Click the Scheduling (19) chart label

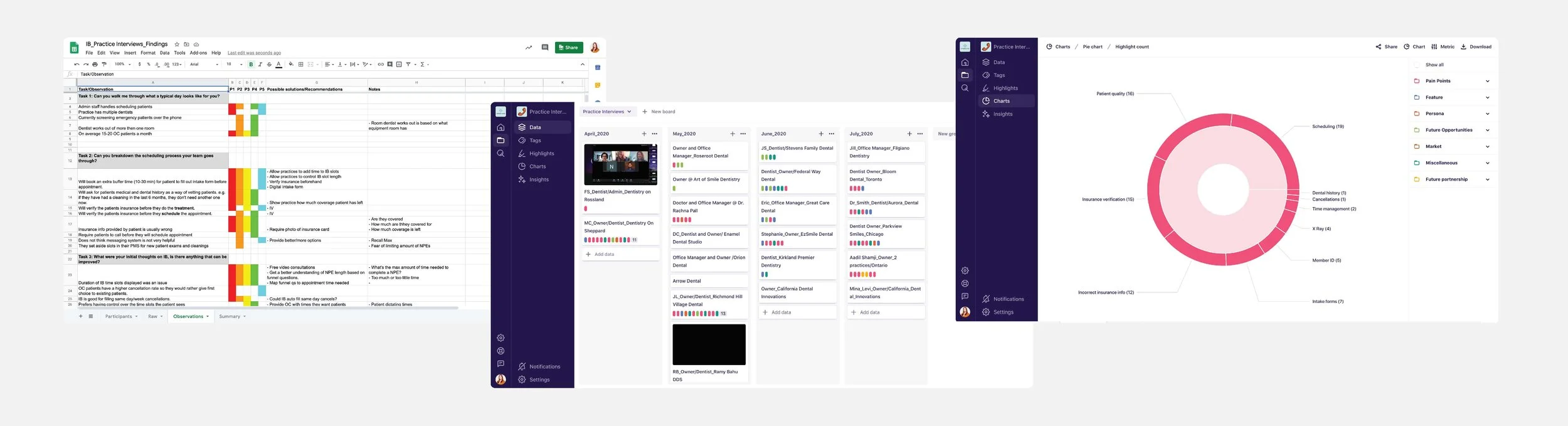pos(1328,126)
